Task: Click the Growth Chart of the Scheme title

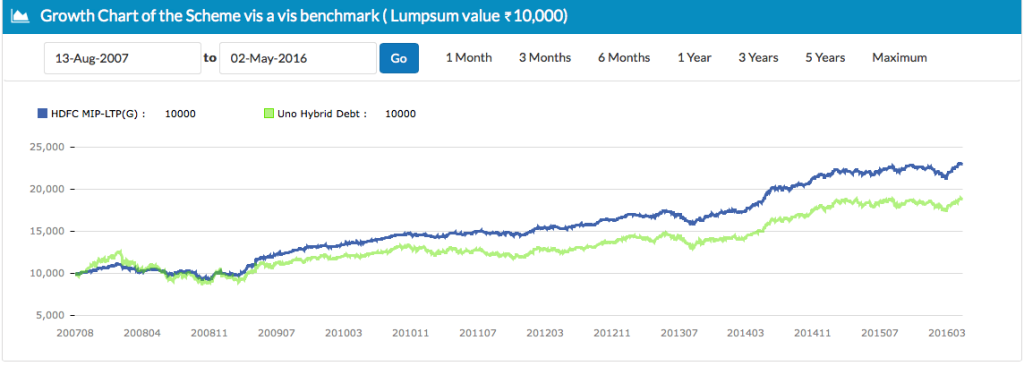Action: click(304, 16)
